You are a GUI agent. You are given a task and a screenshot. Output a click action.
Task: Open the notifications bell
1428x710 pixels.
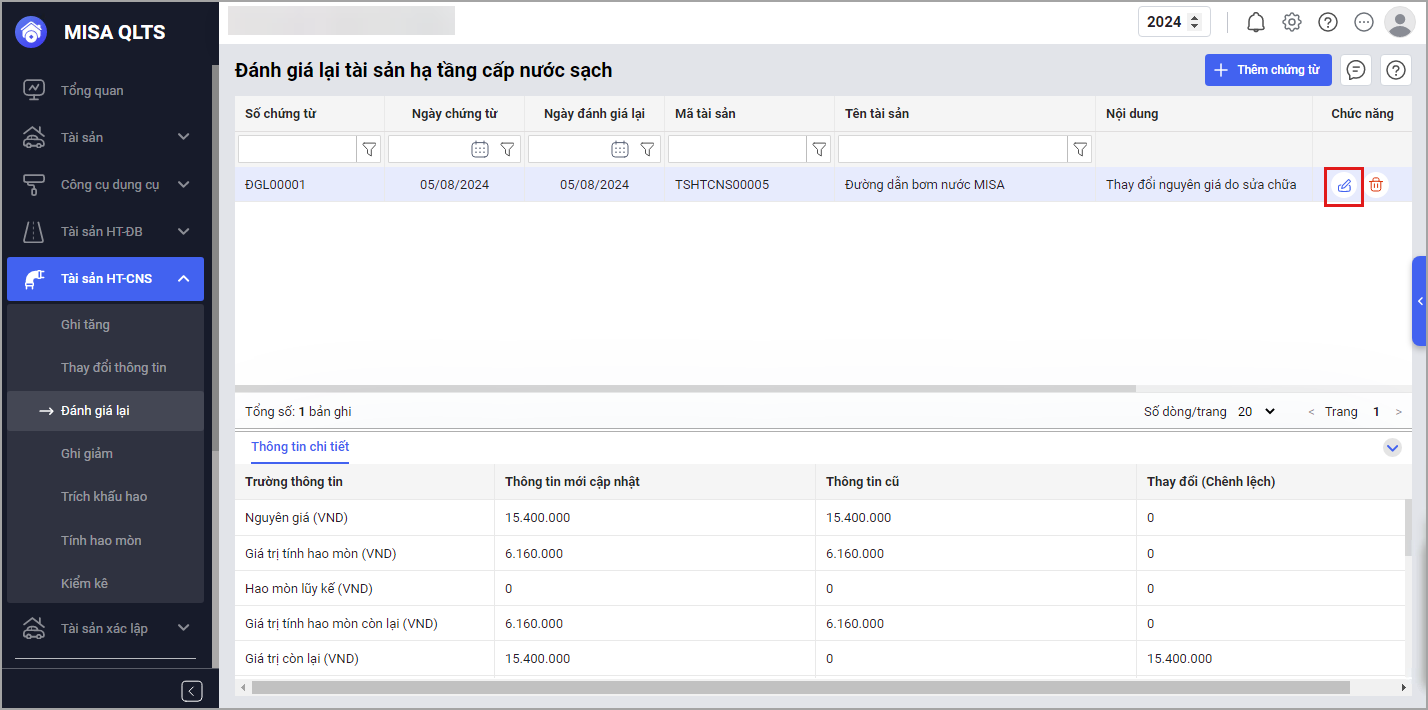1256,22
